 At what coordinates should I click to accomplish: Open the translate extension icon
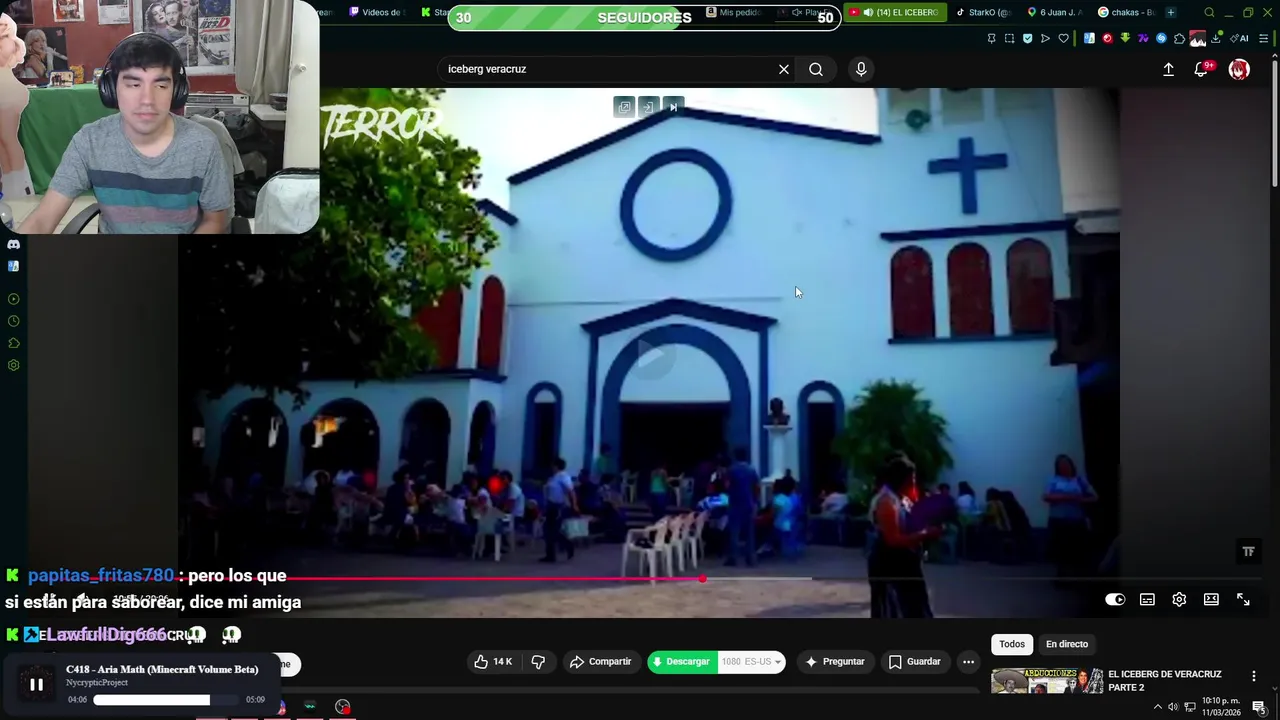tap(1089, 38)
